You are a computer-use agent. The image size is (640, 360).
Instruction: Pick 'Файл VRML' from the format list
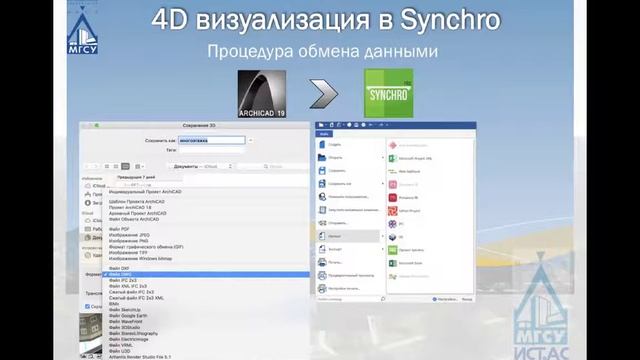(121, 345)
